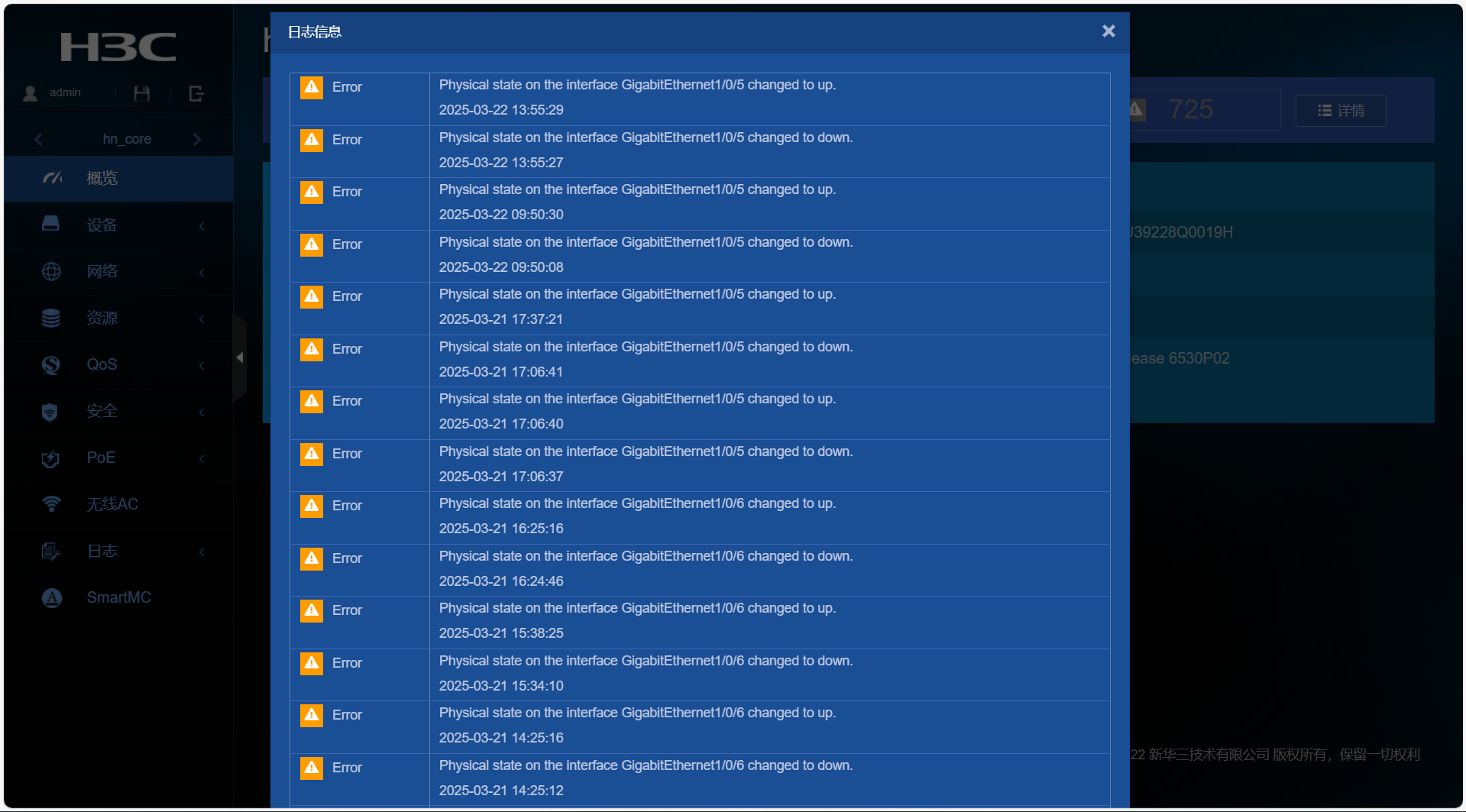
Task: Open the 网络 network menu
Action: tap(118, 272)
